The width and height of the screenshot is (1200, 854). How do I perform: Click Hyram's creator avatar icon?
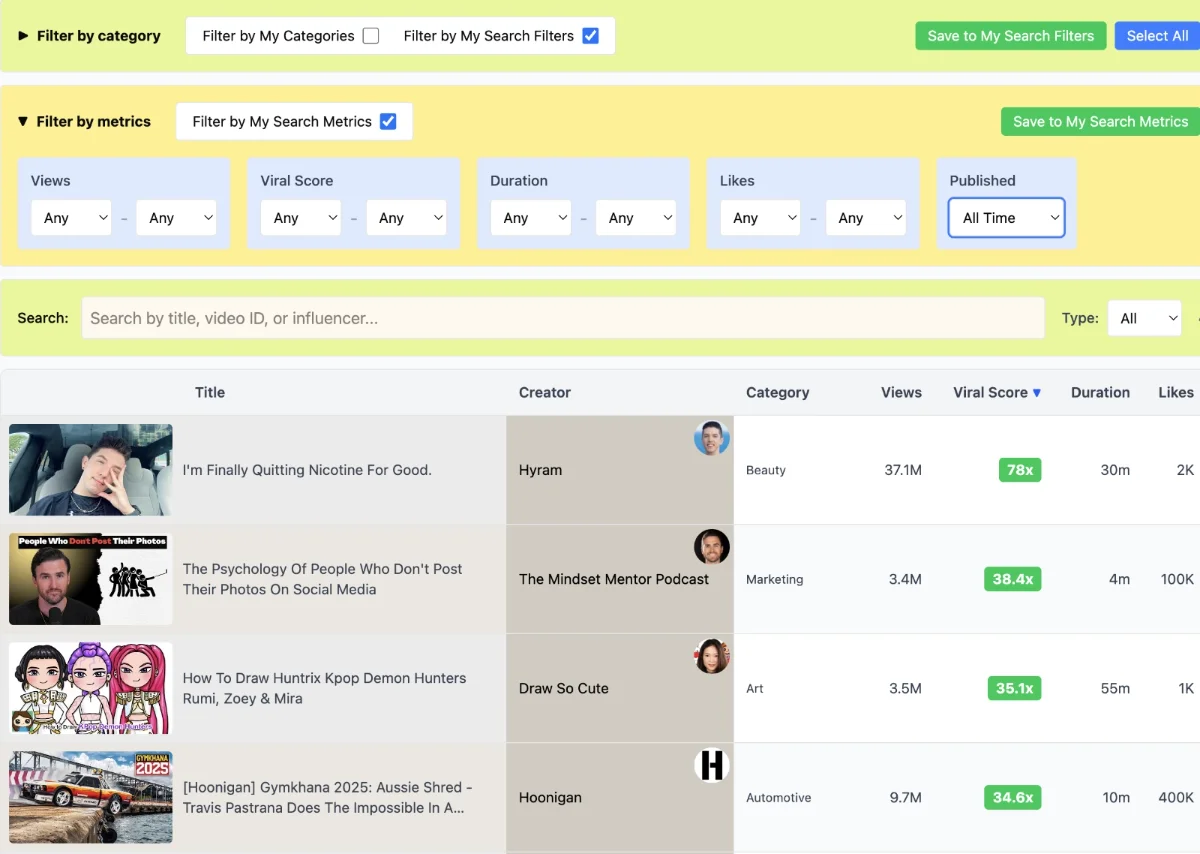coord(711,438)
